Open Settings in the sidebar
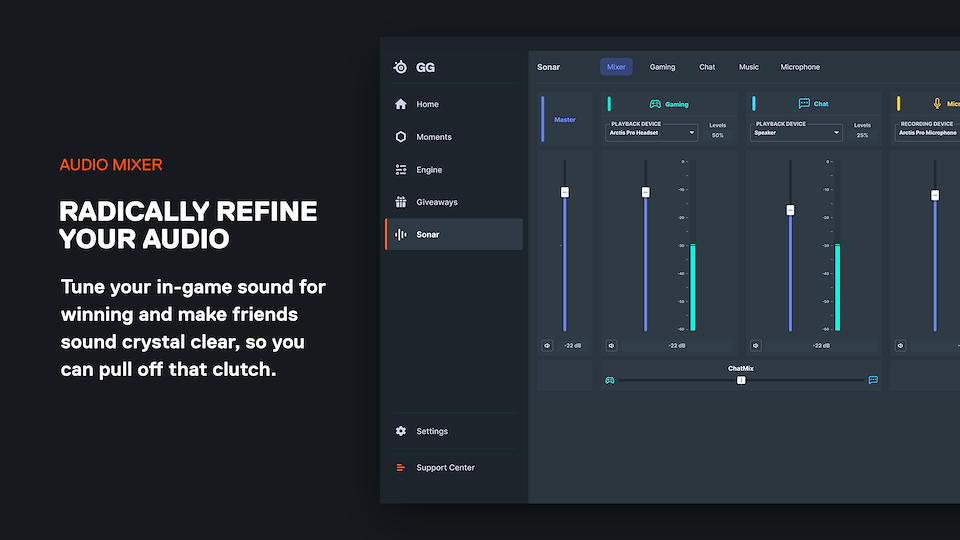 coord(432,432)
